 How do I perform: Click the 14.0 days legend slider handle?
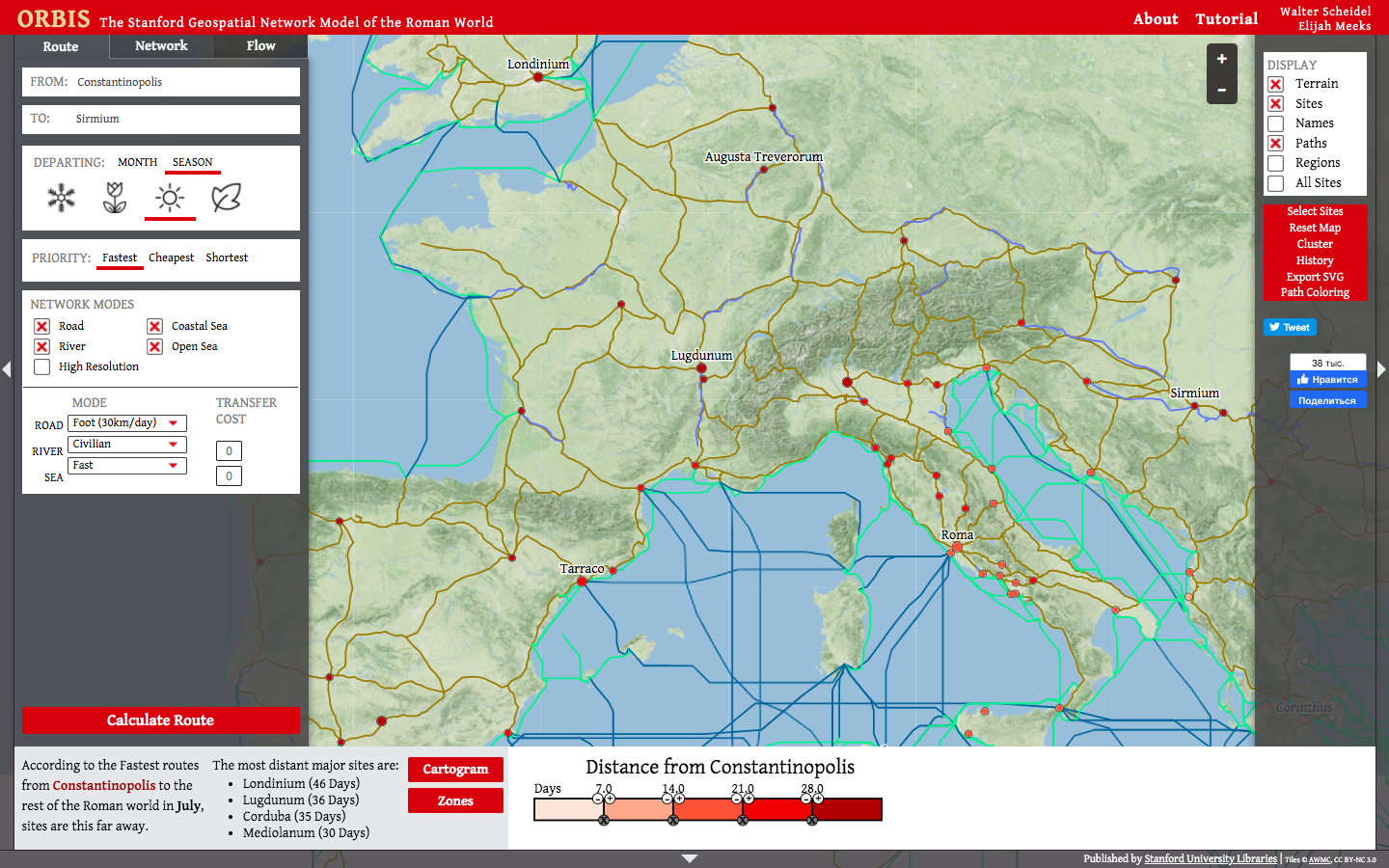point(673,800)
